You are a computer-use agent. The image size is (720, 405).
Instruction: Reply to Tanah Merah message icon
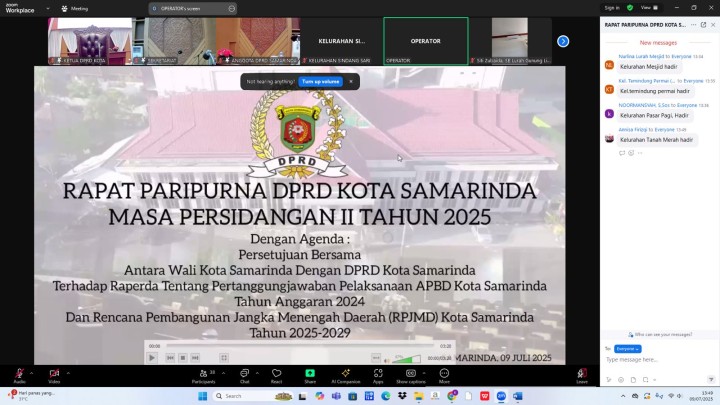pyautogui.click(x=622, y=153)
